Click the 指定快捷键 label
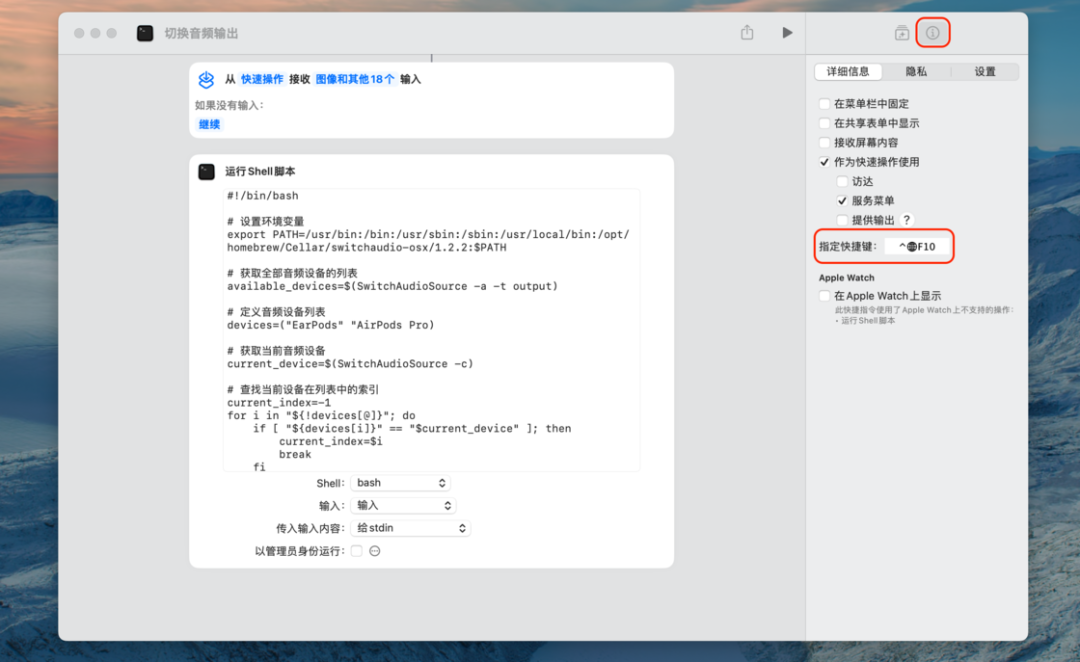Image resolution: width=1080 pixels, height=662 pixels. pos(848,247)
